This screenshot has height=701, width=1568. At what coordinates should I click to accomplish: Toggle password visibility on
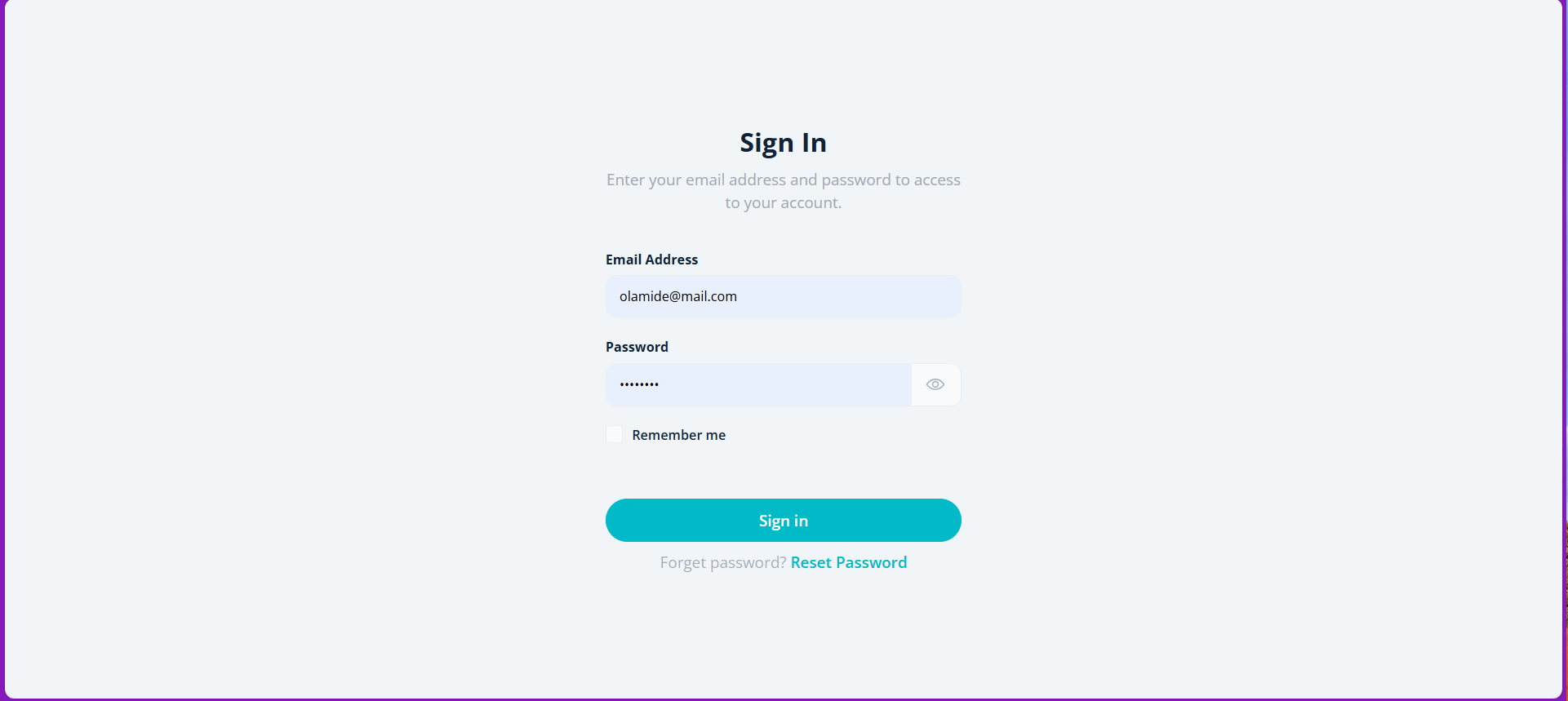tap(935, 384)
